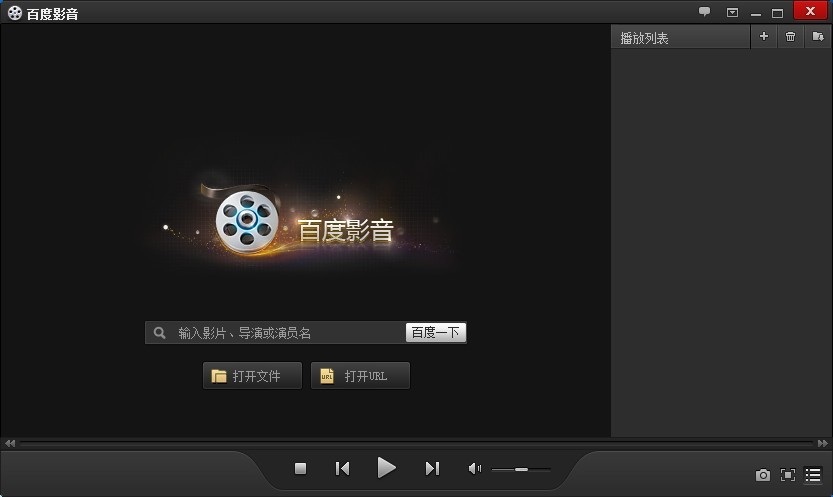This screenshot has height=497, width=833.
Task: Click the 百度一下 search button
Action: [436, 333]
